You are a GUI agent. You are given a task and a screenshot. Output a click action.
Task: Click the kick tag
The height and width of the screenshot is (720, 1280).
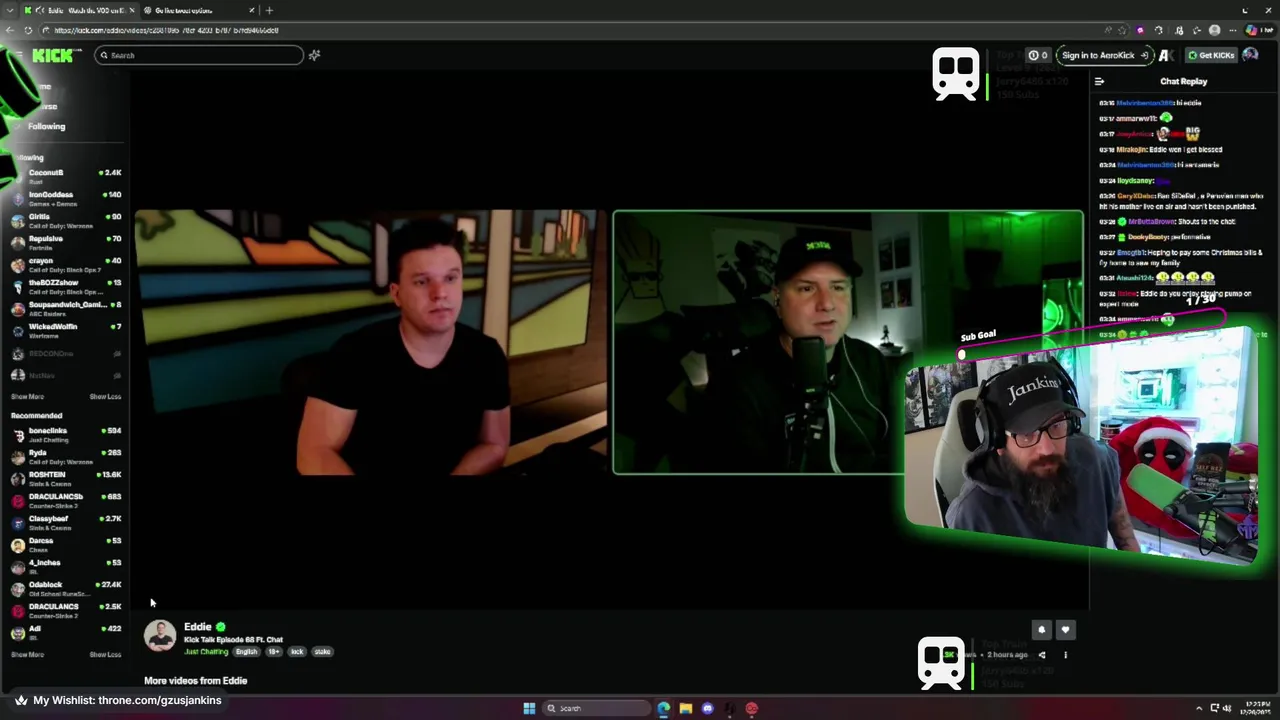coord(297,652)
